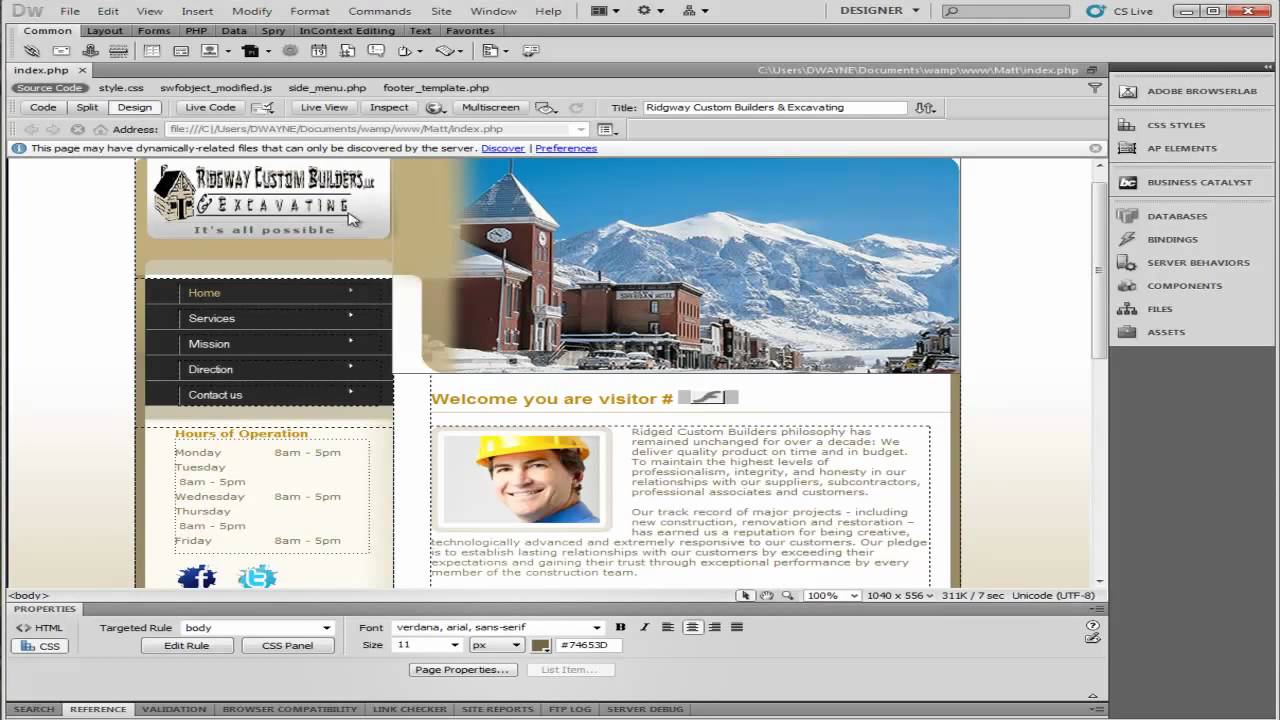1280x720 pixels.
Task: Click the Stop icon in the address bar
Action: (77, 129)
